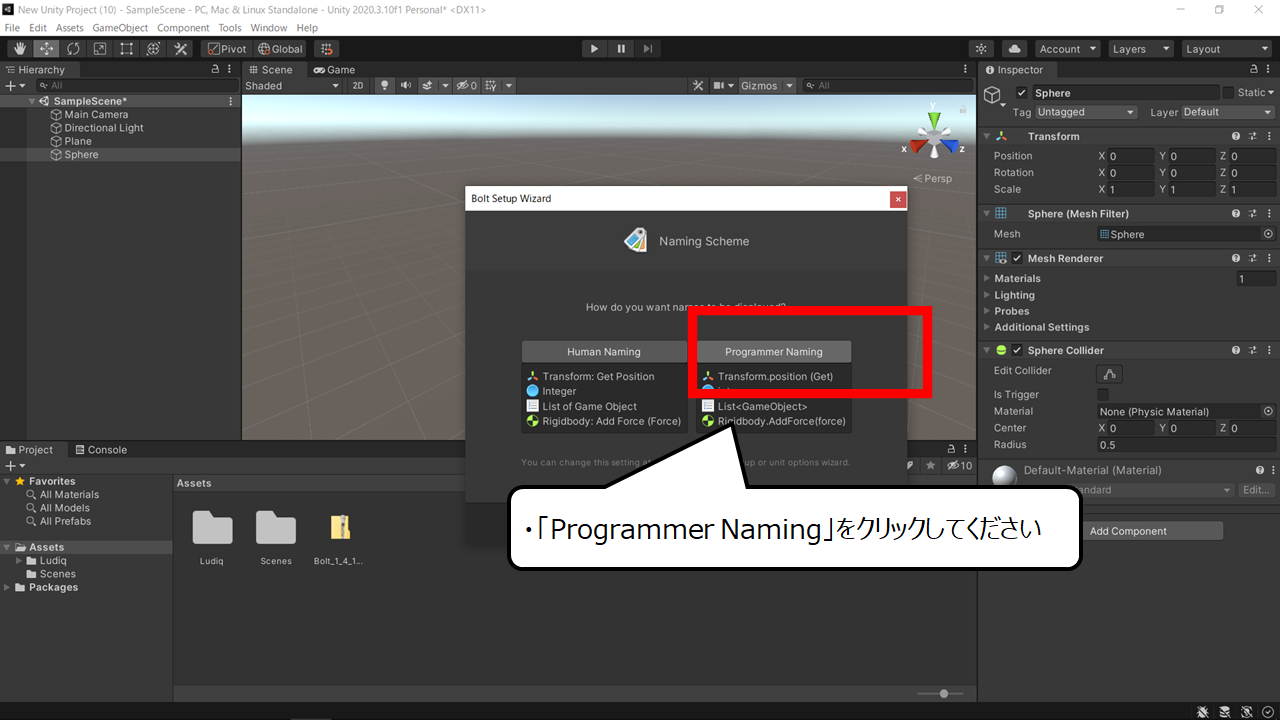Pick mesh with object selector circle
Screen dimensions: 1280x720
point(1268,234)
